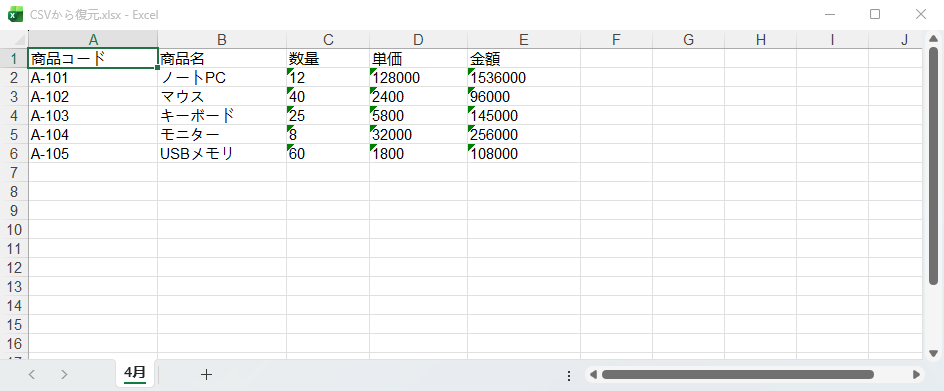
Task: Select row 10 header
Action: [14, 230]
